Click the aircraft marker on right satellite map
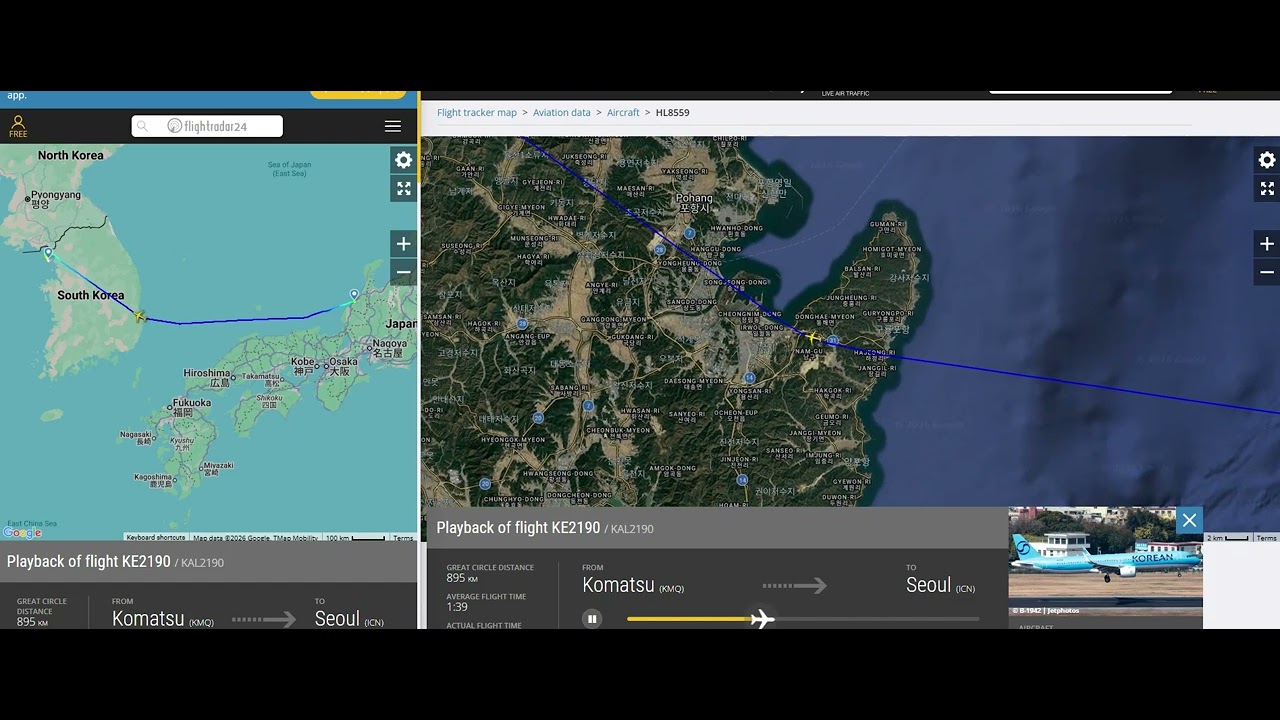 [813, 338]
